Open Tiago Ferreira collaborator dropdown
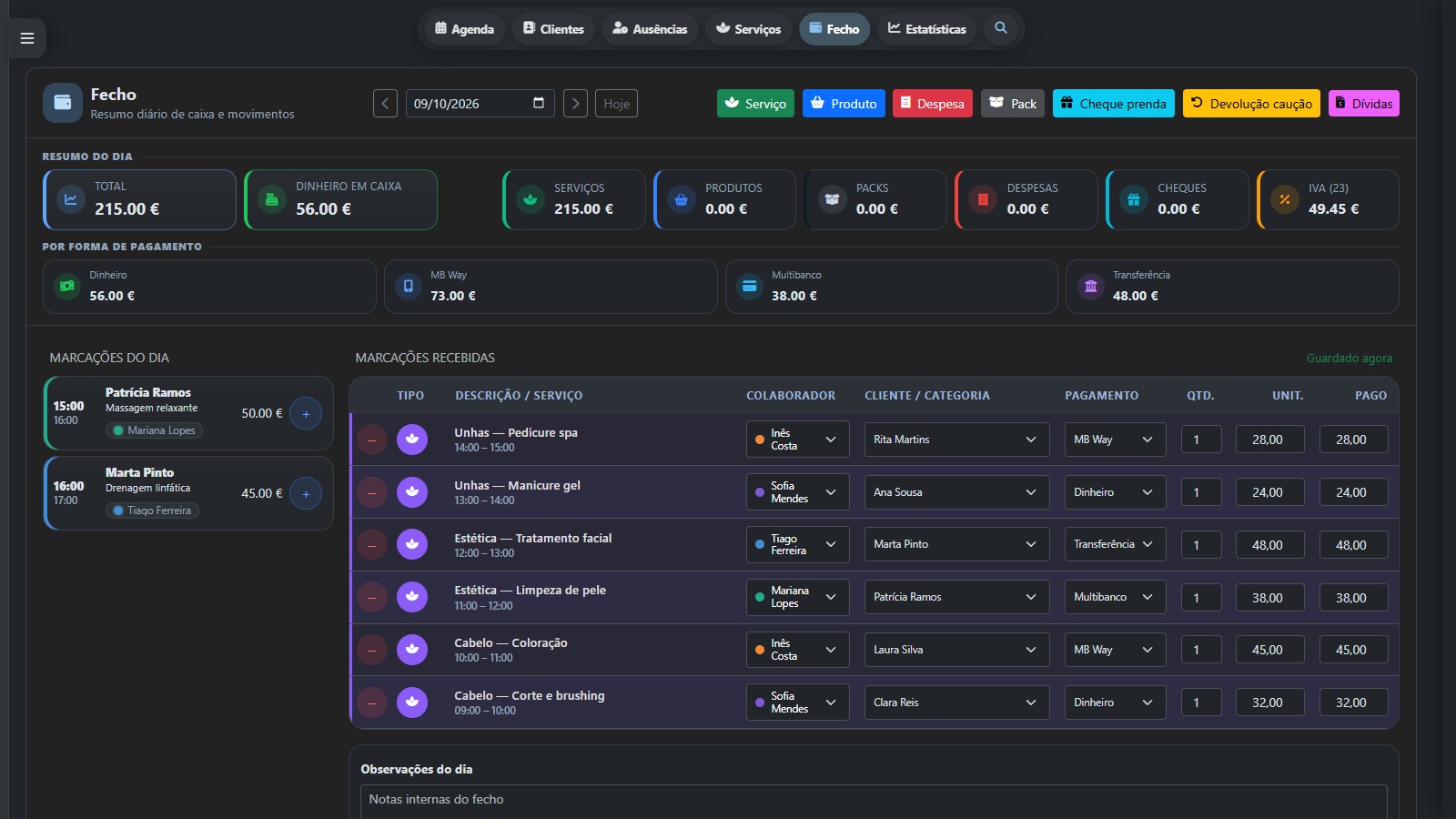Image resolution: width=1456 pixels, height=819 pixels. pyautogui.click(x=798, y=544)
